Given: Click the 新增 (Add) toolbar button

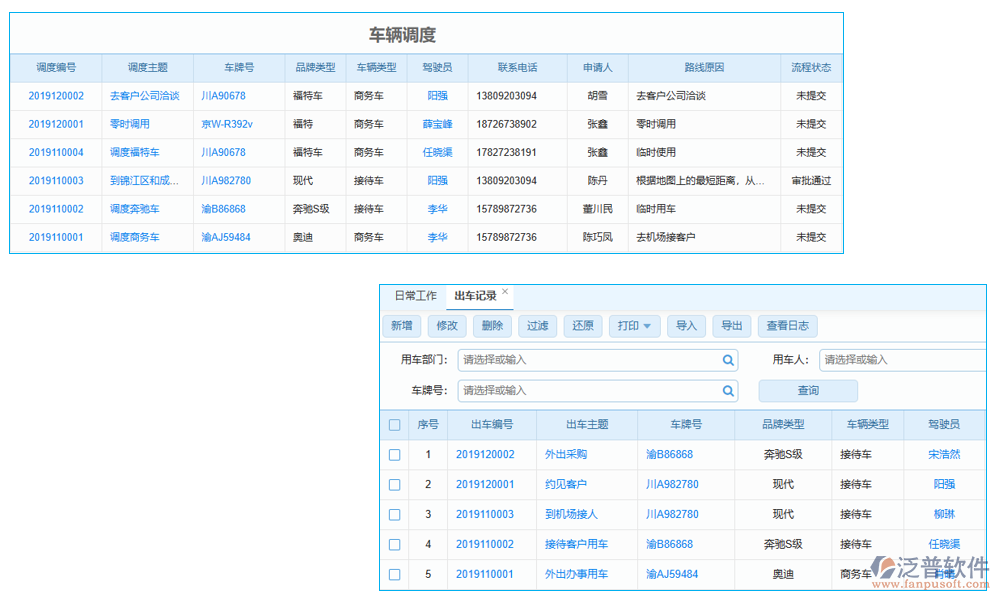Looking at the screenshot, I should [x=401, y=326].
